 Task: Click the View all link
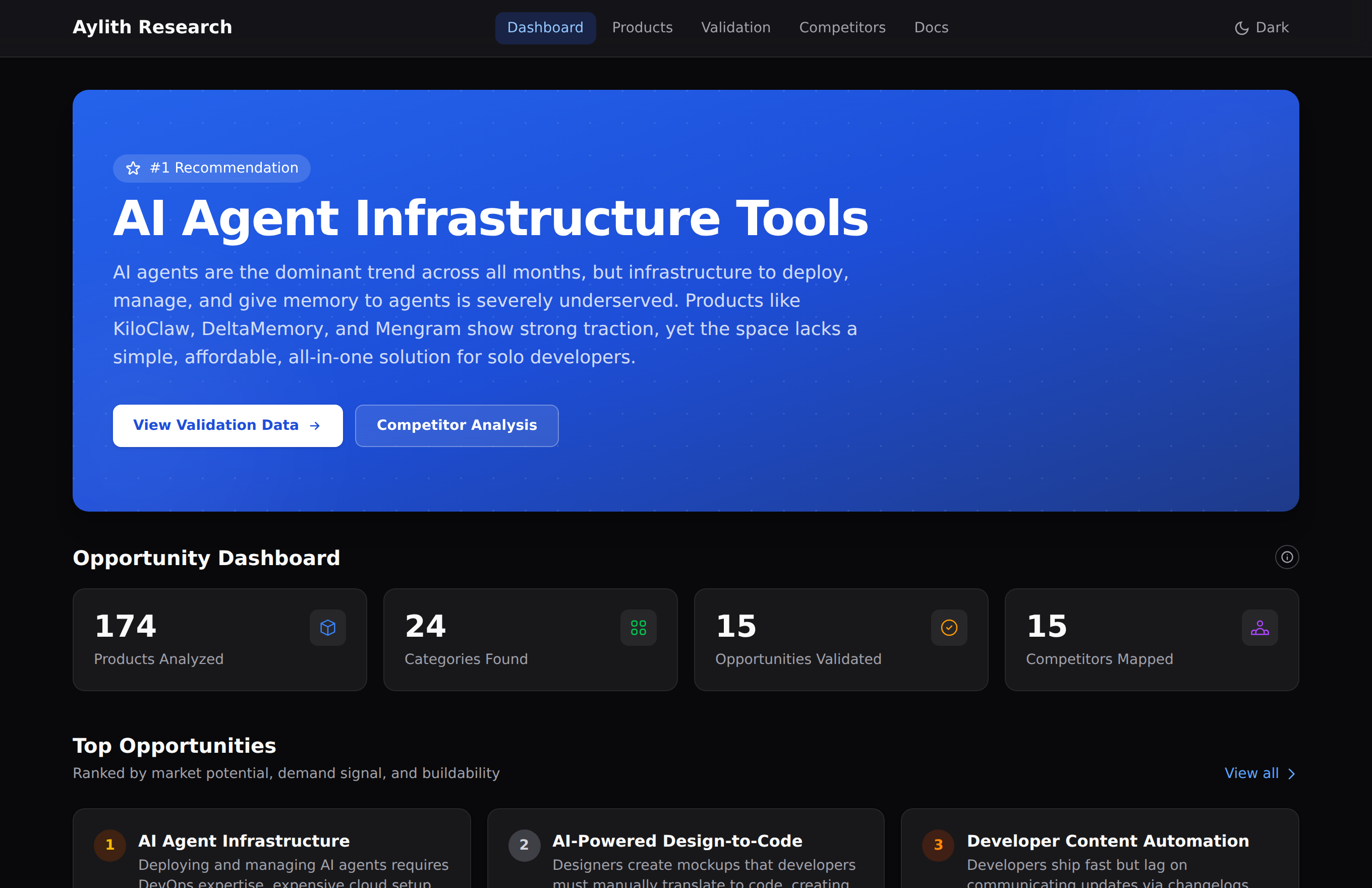click(1260, 773)
